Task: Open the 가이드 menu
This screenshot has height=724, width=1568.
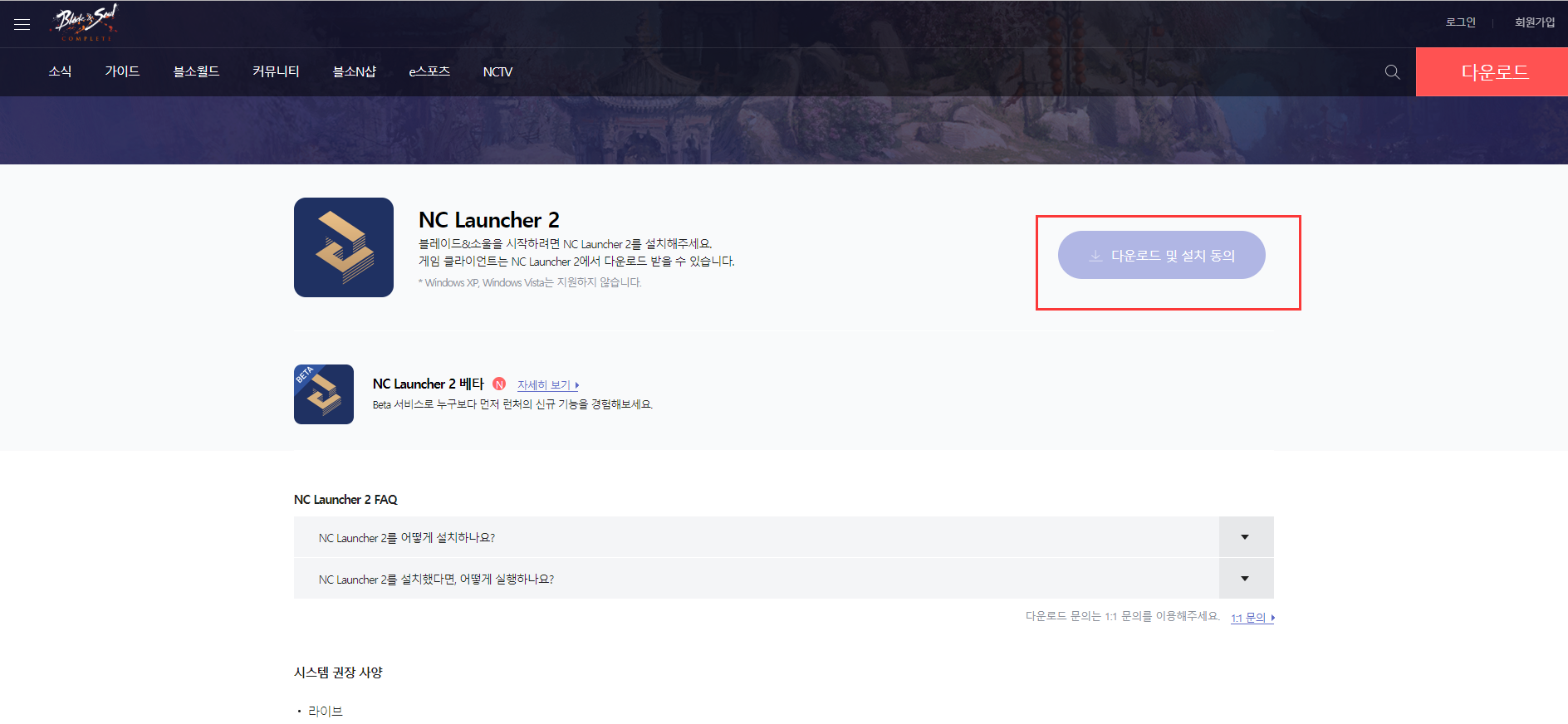Action: pyautogui.click(x=122, y=72)
